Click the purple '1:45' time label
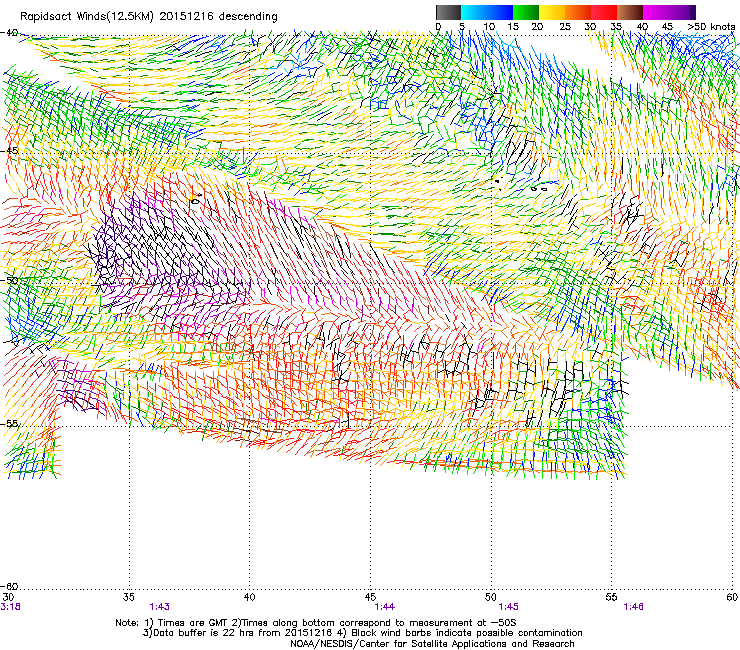Image resolution: width=740 pixels, height=650 pixels. click(508, 607)
